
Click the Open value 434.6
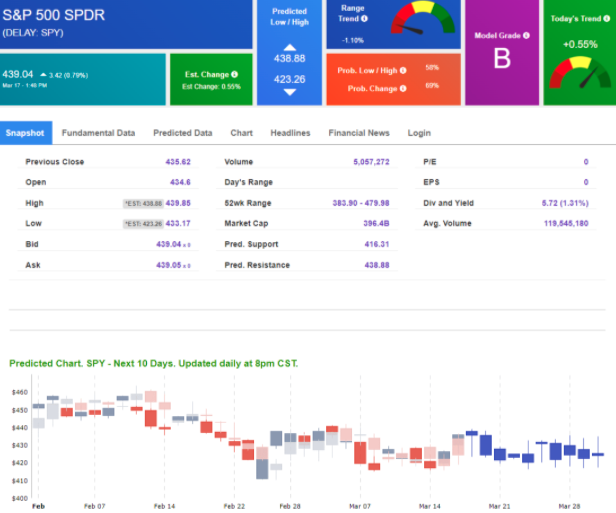point(180,182)
